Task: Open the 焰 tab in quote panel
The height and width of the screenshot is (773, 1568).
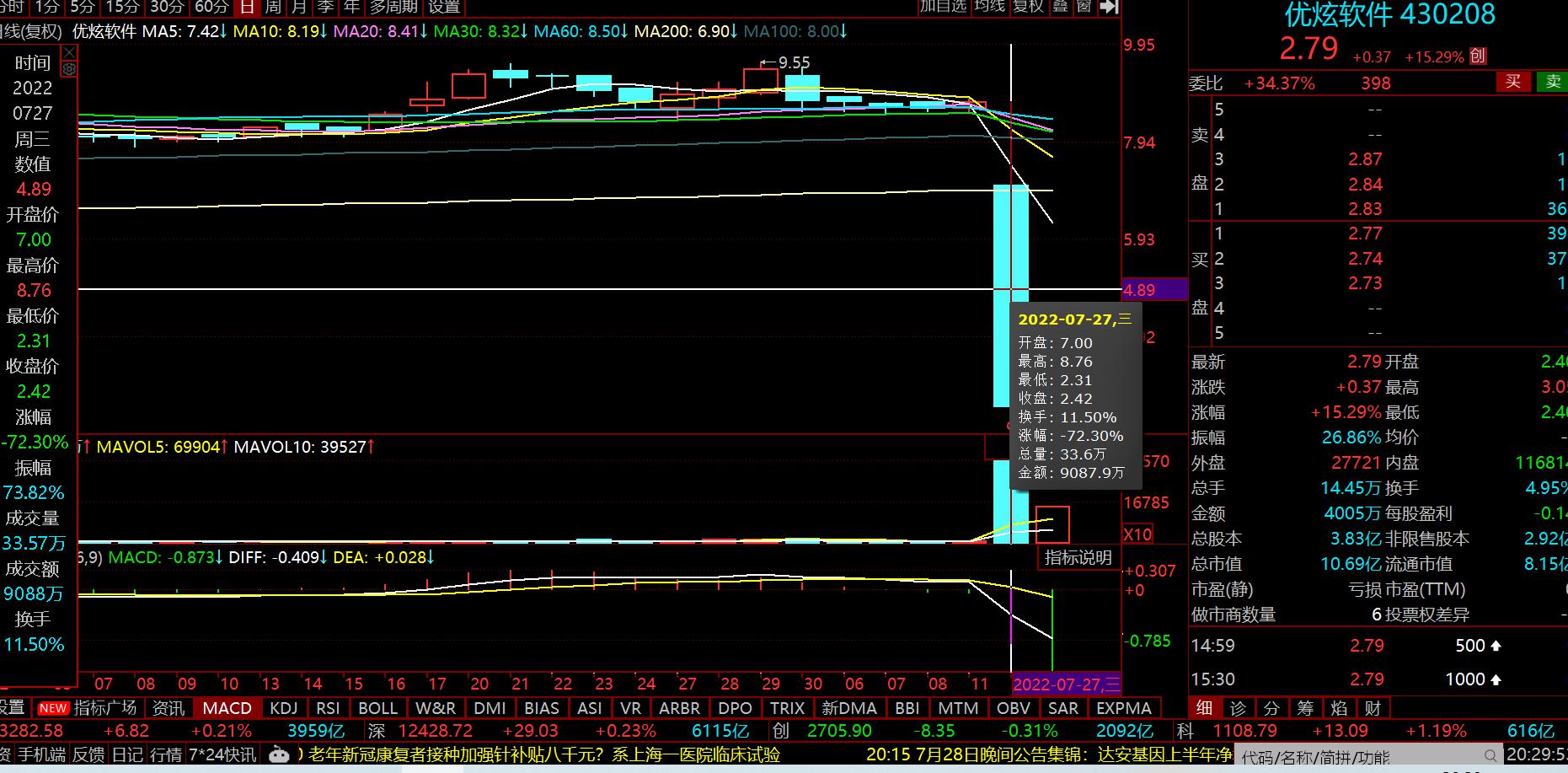Action: coord(1339,708)
